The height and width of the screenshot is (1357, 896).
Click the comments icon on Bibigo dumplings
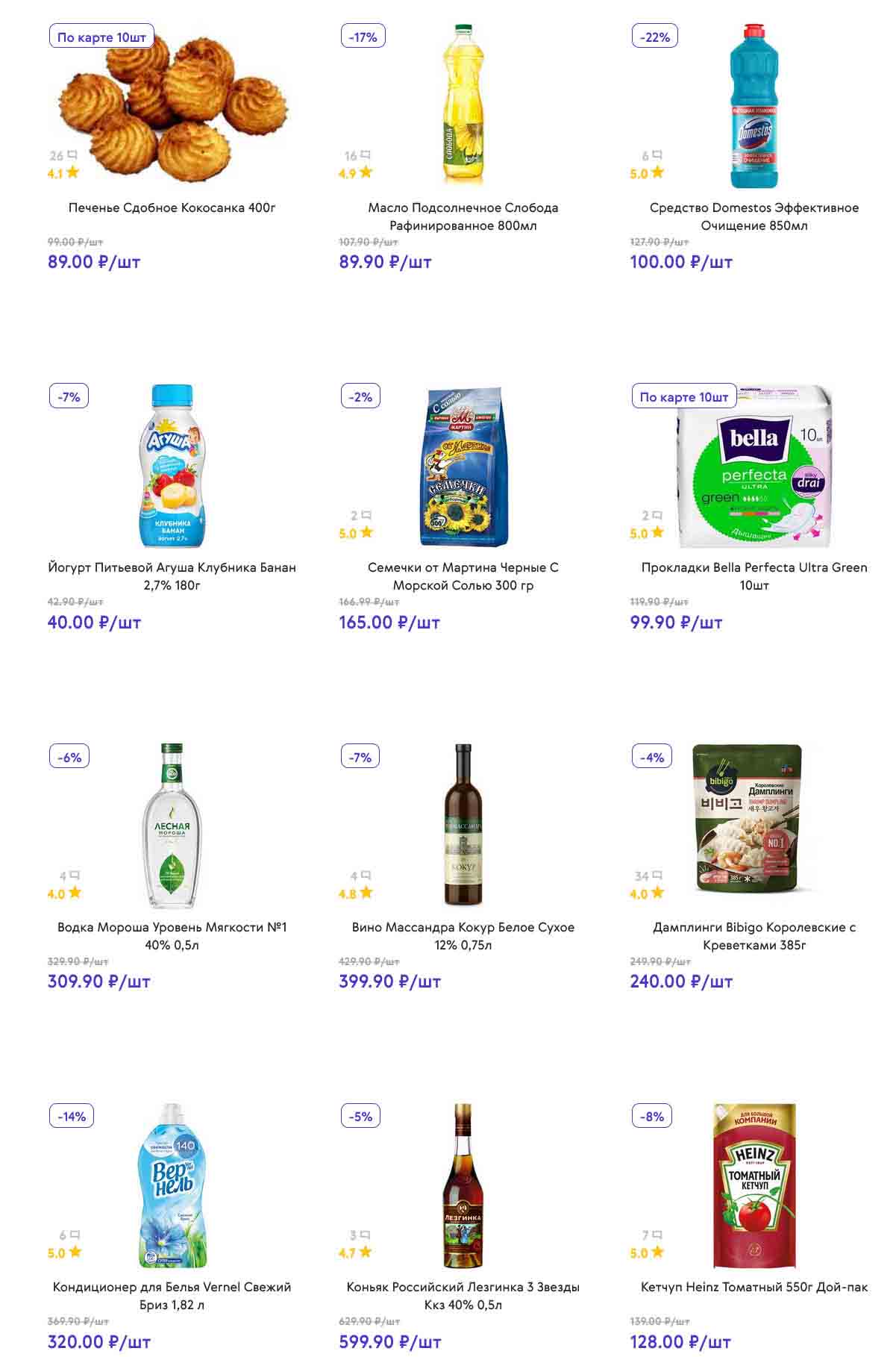coord(657,876)
